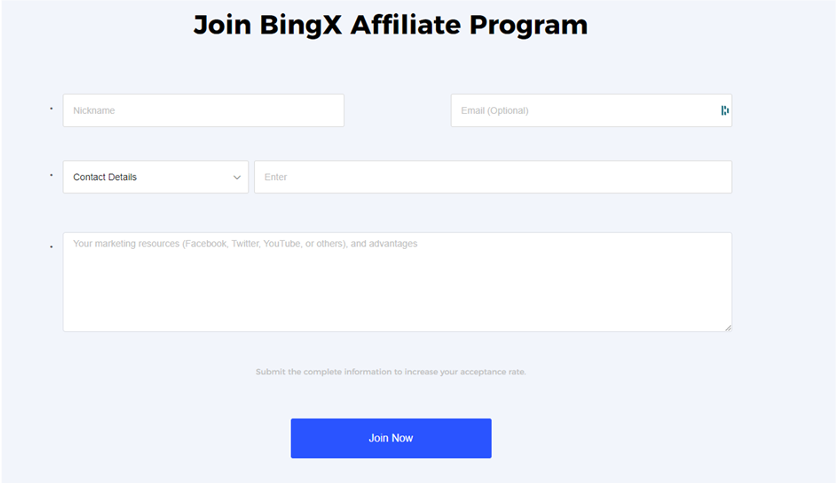Click the 'Enter' contact input box

(493, 177)
